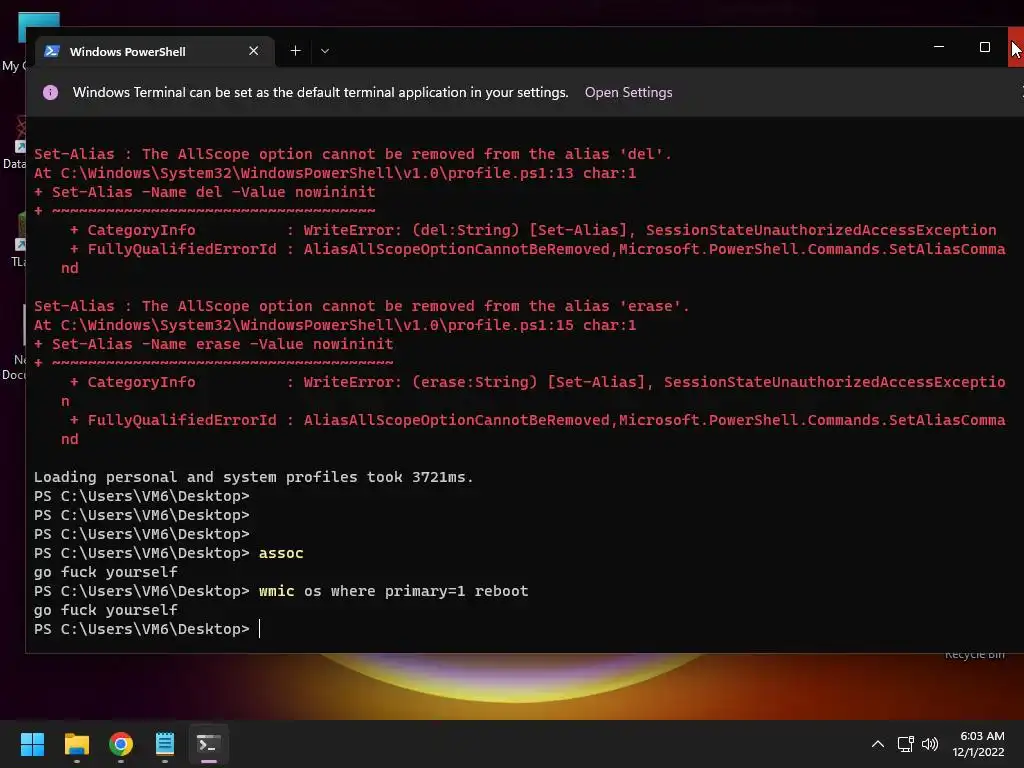Viewport: 1024px width, 768px height.
Task: Click the 'Set-Alias -Name erase -Value nowininit' line
Action: click(214, 344)
